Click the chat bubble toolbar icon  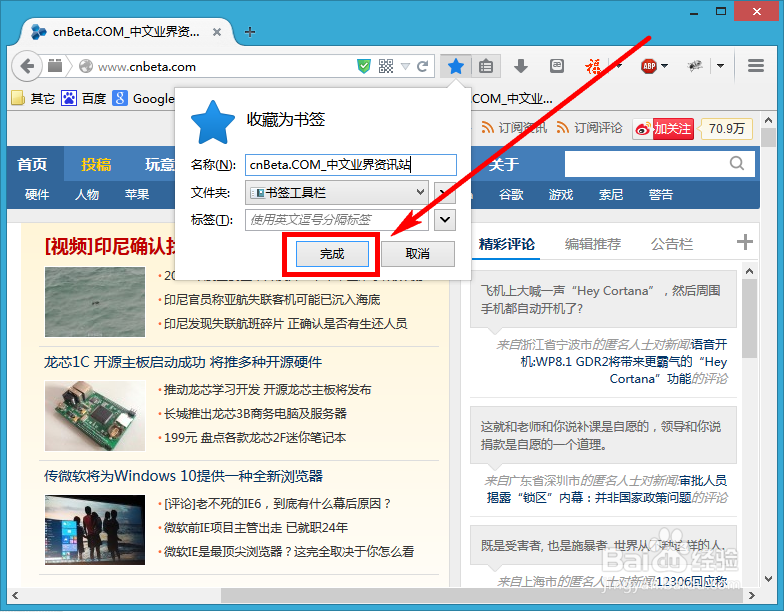click(x=556, y=66)
